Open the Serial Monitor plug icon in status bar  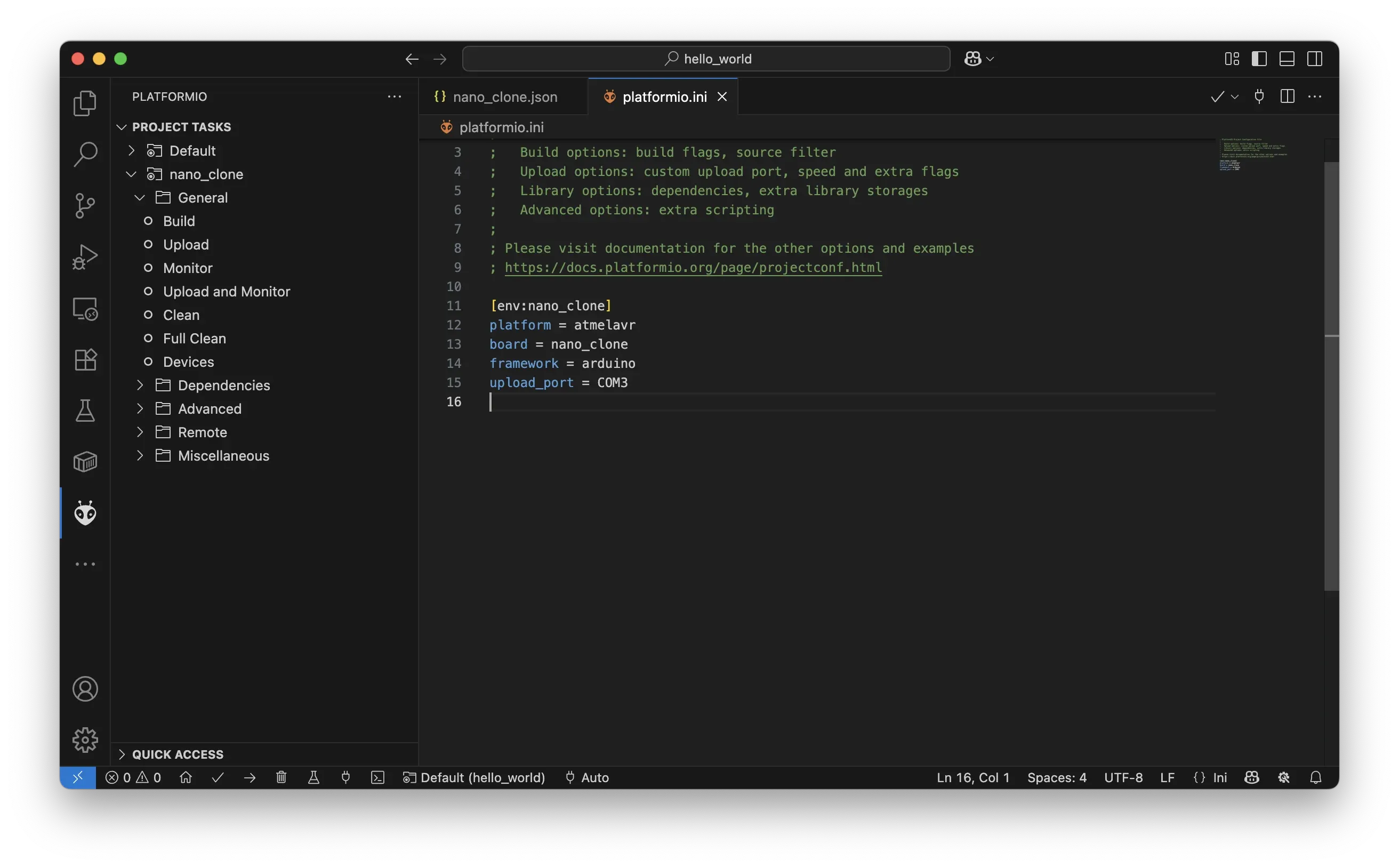click(x=345, y=777)
